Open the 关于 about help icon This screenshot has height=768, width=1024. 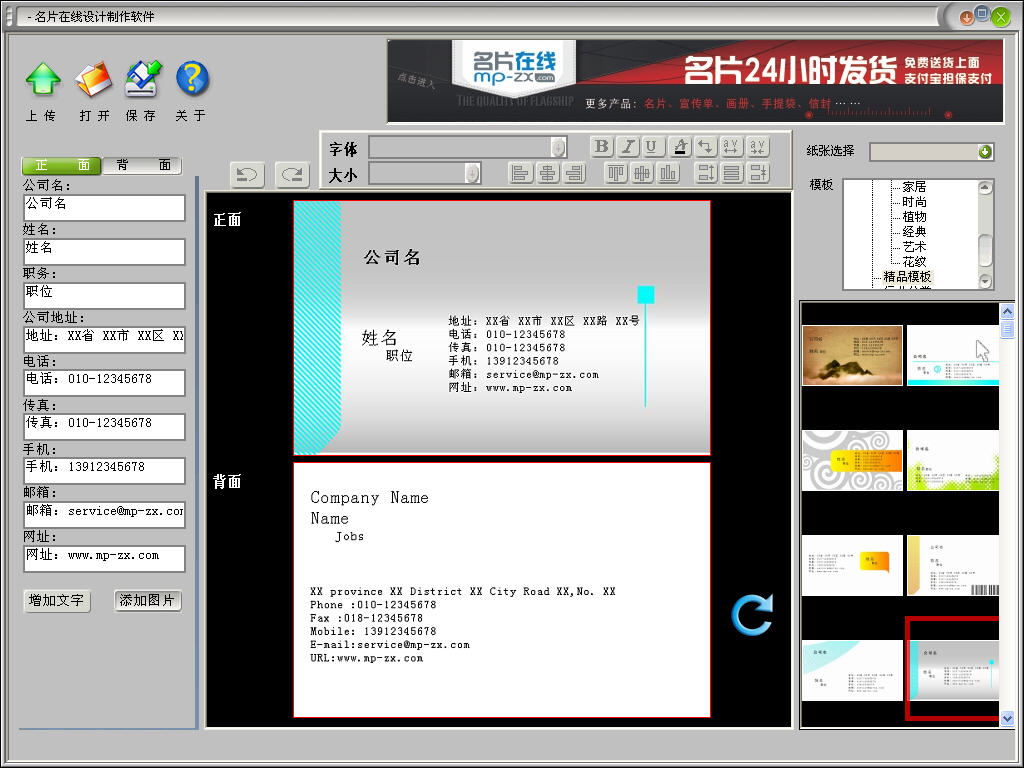click(192, 80)
